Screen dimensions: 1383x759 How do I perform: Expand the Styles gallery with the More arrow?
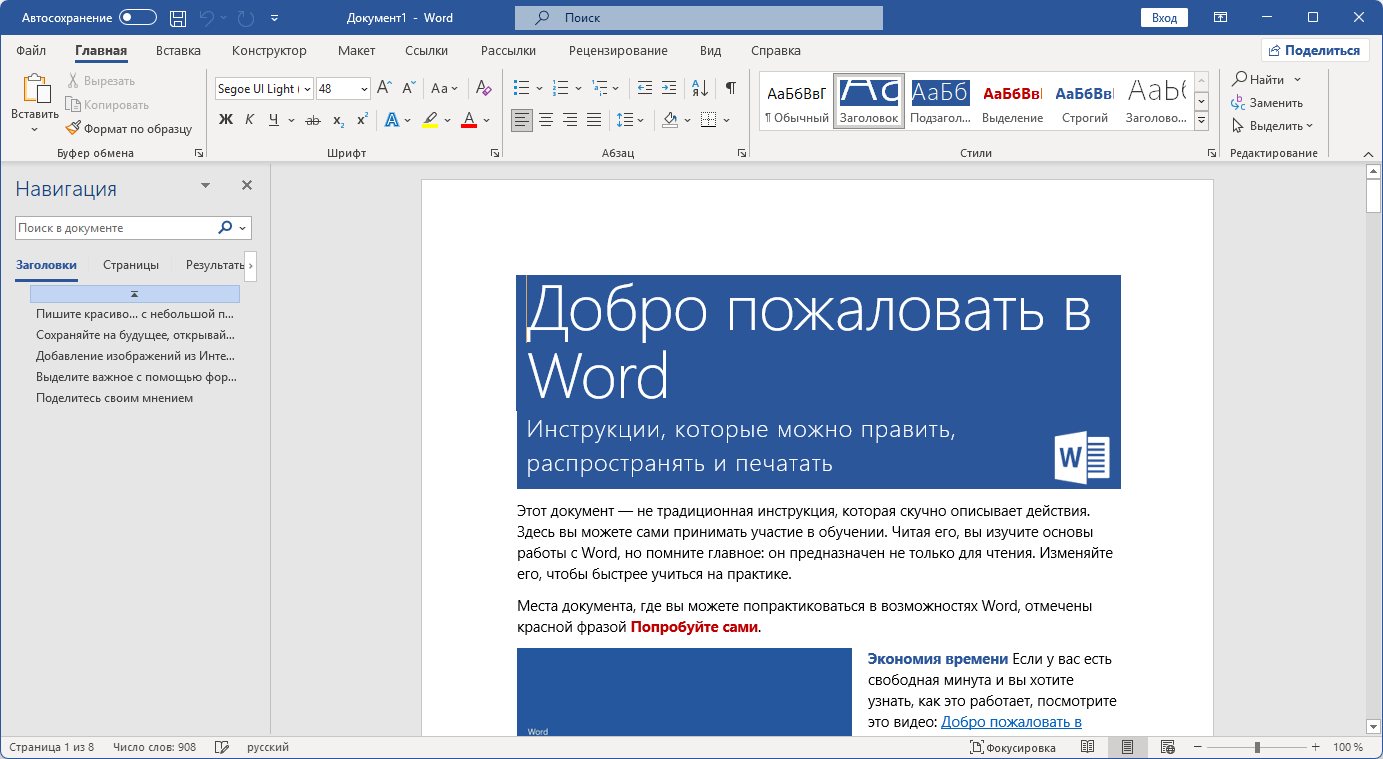(x=1201, y=122)
